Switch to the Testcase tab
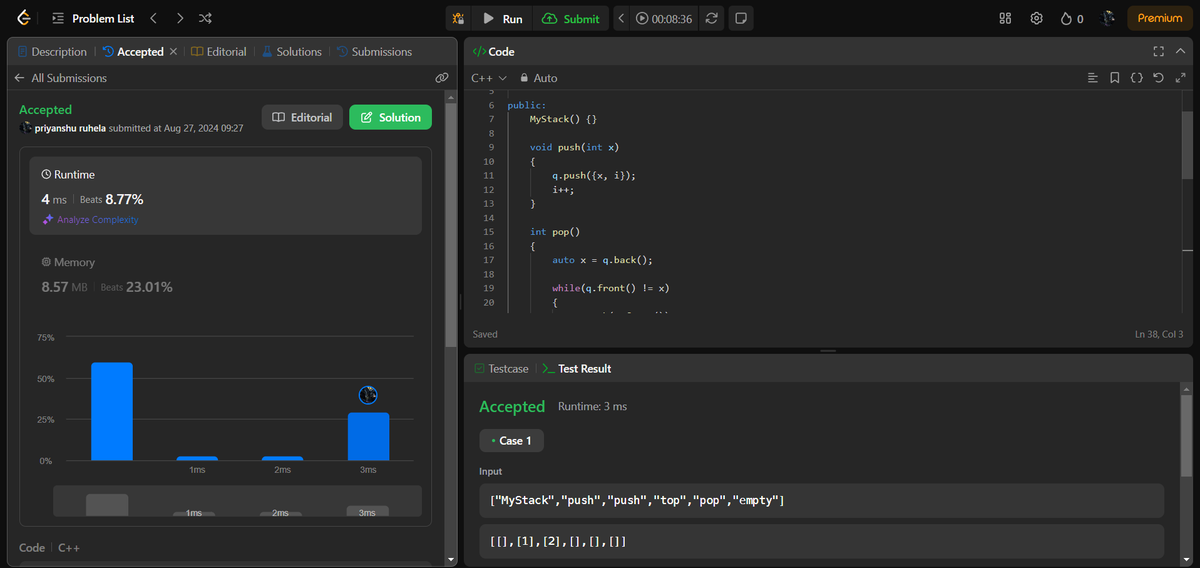Image resolution: width=1200 pixels, height=568 pixels. [501, 368]
